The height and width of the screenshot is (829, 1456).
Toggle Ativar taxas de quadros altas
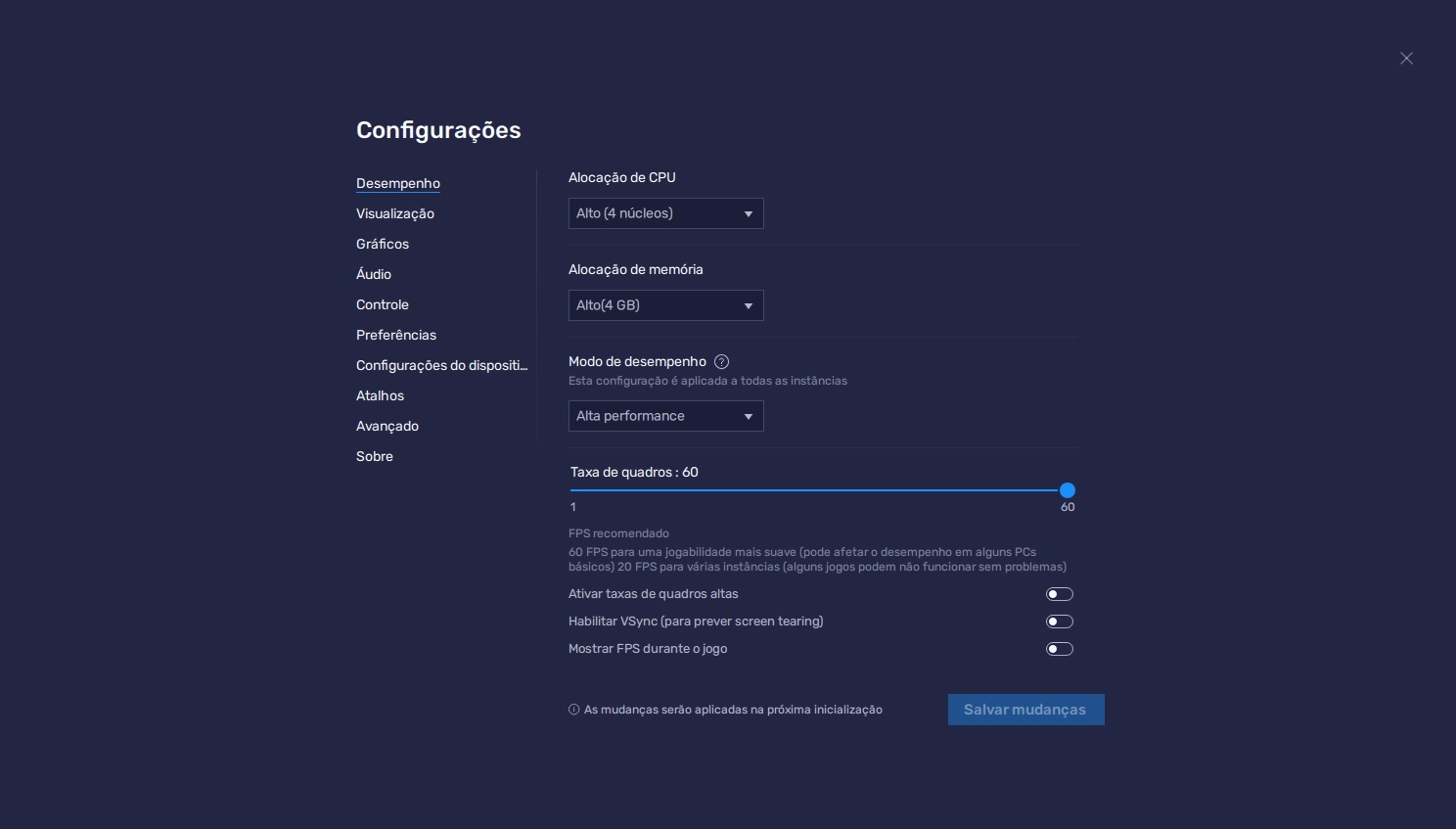pos(1060,594)
